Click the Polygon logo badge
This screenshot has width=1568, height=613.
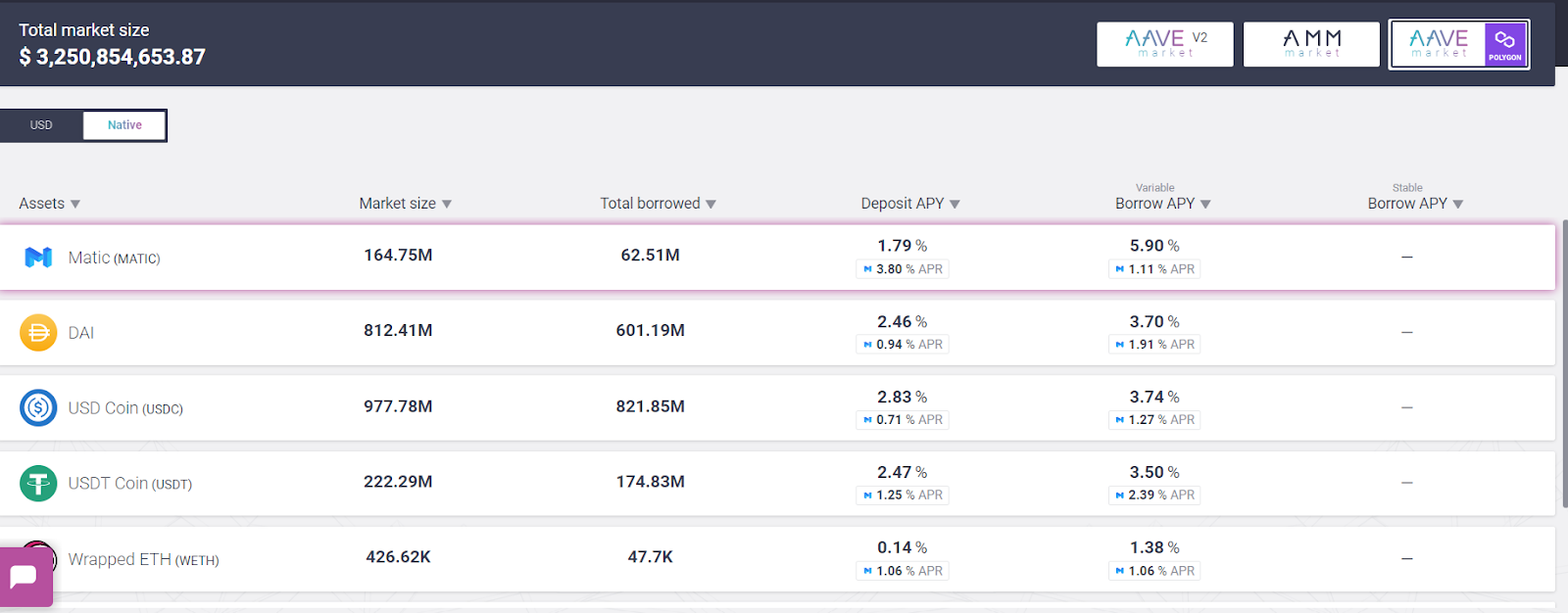click(1505, 44)
